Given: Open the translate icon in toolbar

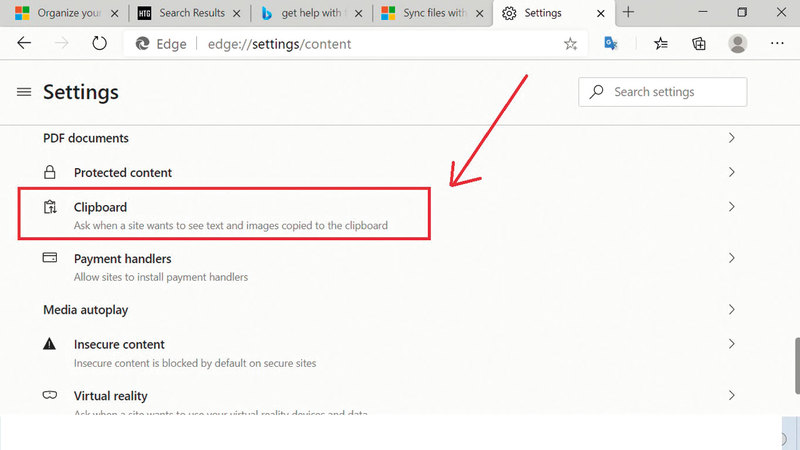Looking at the screenshot, I should click(611, 44).
